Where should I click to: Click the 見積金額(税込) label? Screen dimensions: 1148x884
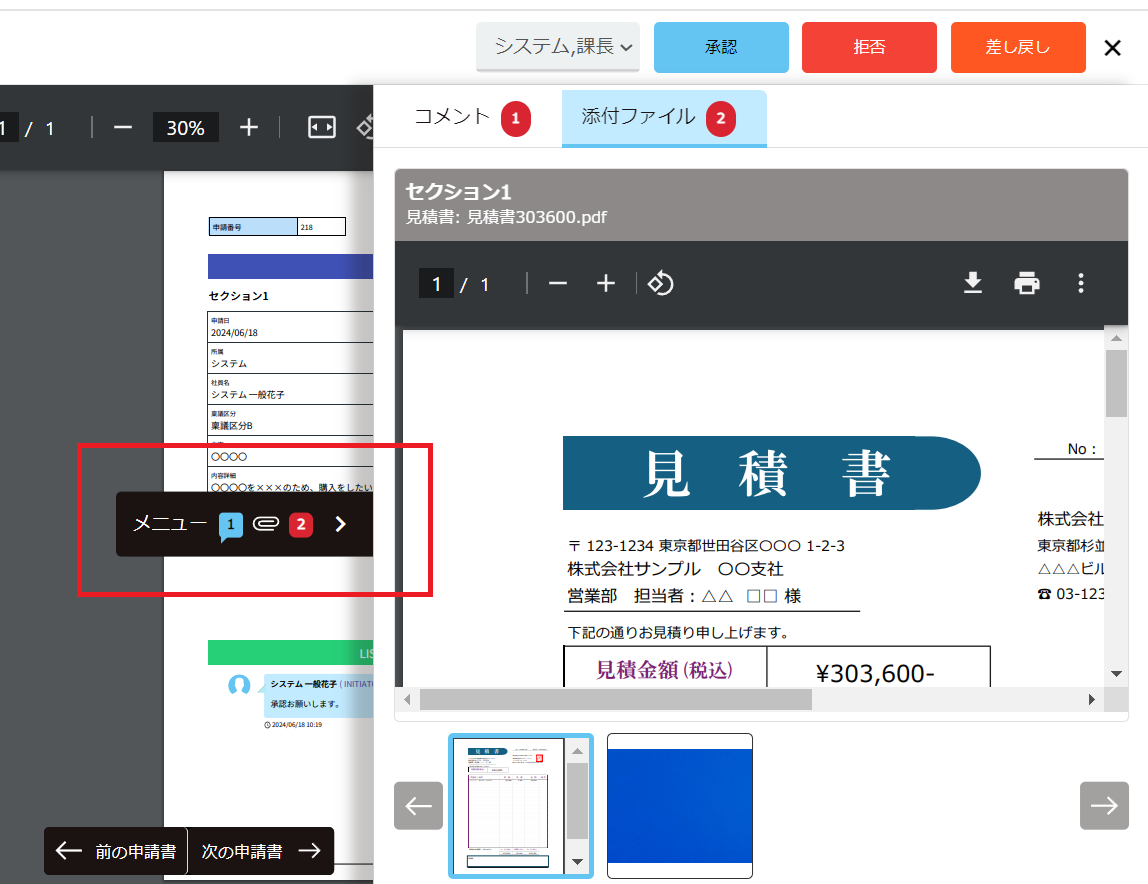664,670
